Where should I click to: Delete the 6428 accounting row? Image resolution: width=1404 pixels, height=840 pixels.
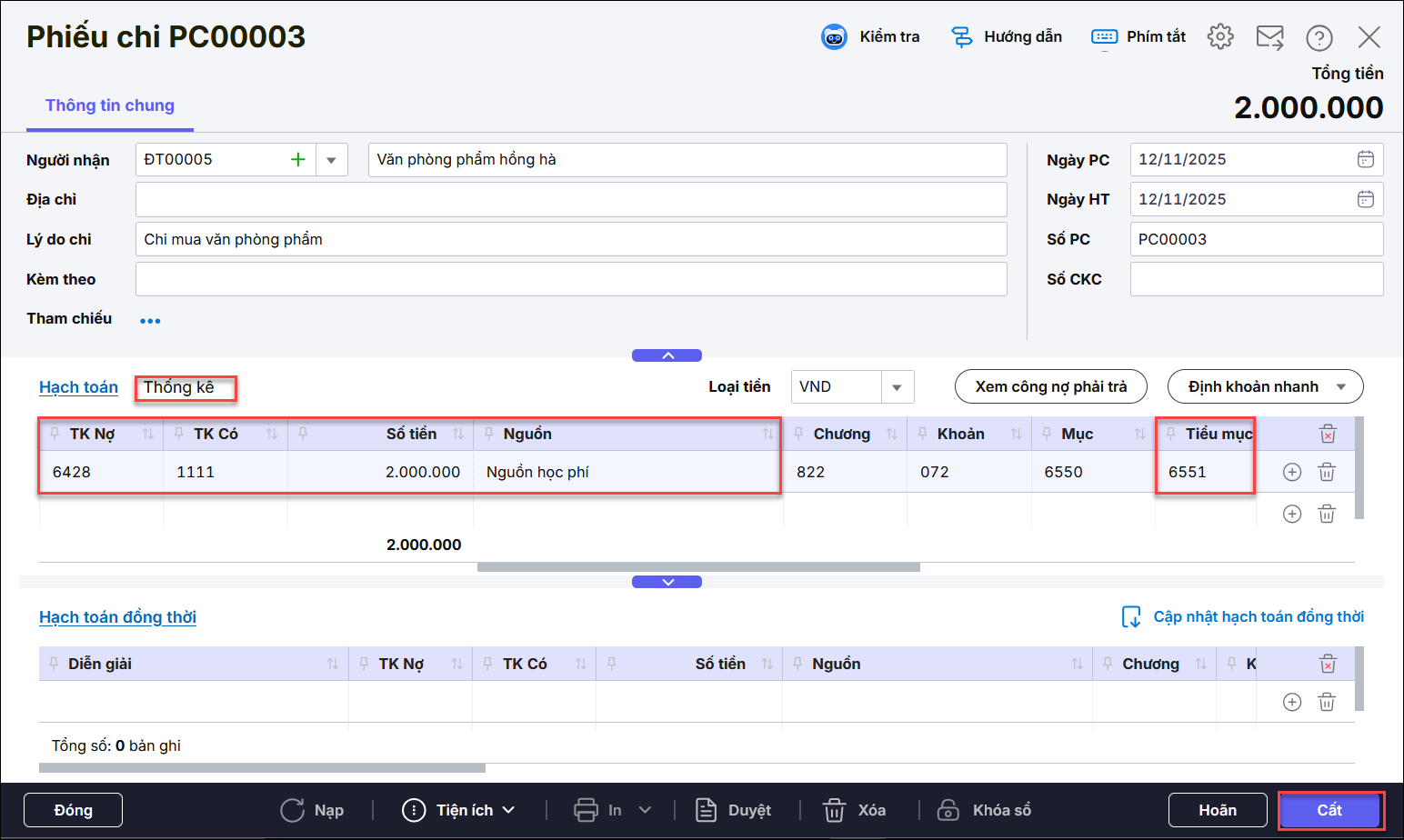coord(1327,472)
